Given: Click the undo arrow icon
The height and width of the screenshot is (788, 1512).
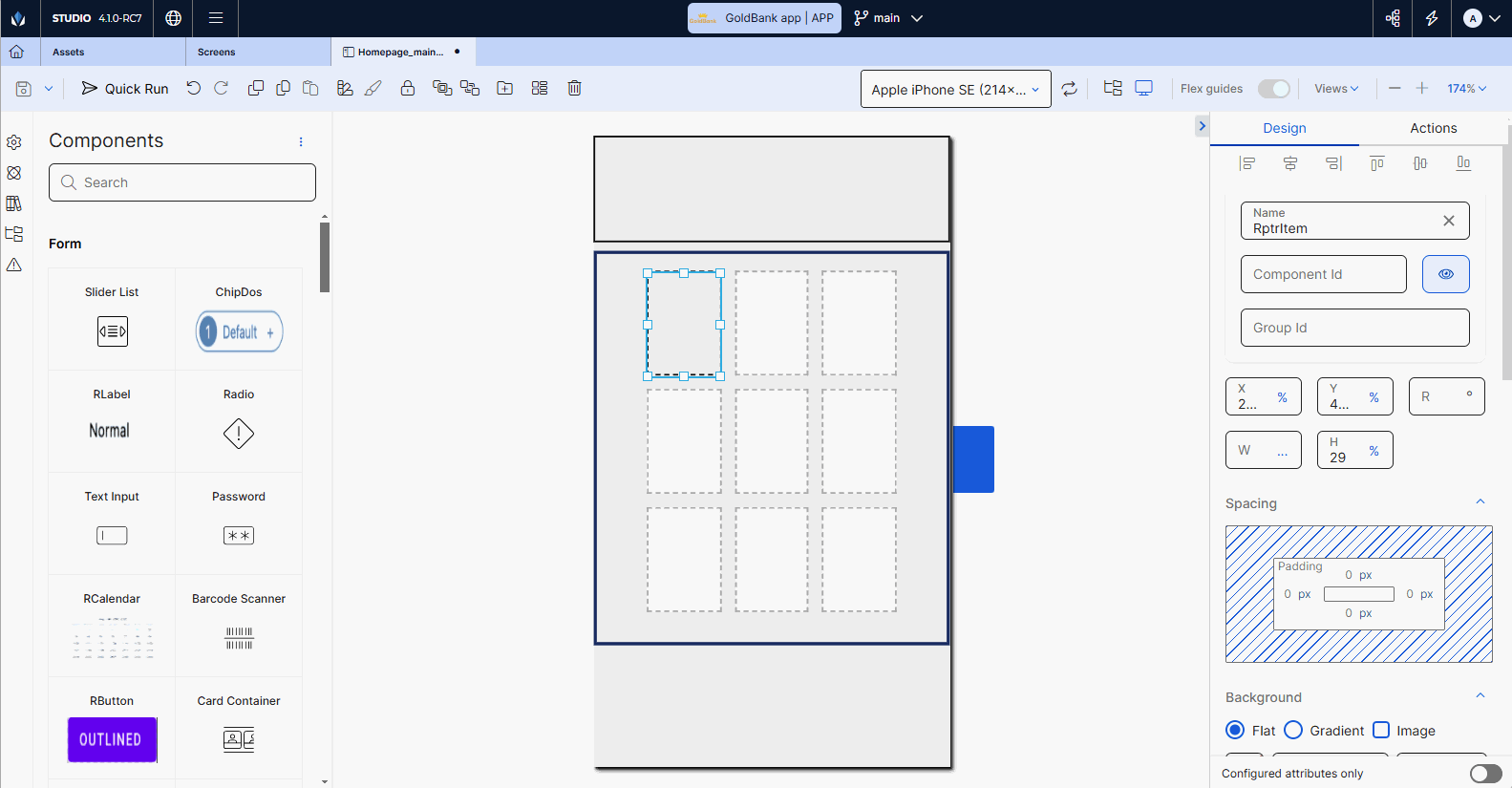Looking at the screenshot, I should pyautogui.click(x=194, y=88).
